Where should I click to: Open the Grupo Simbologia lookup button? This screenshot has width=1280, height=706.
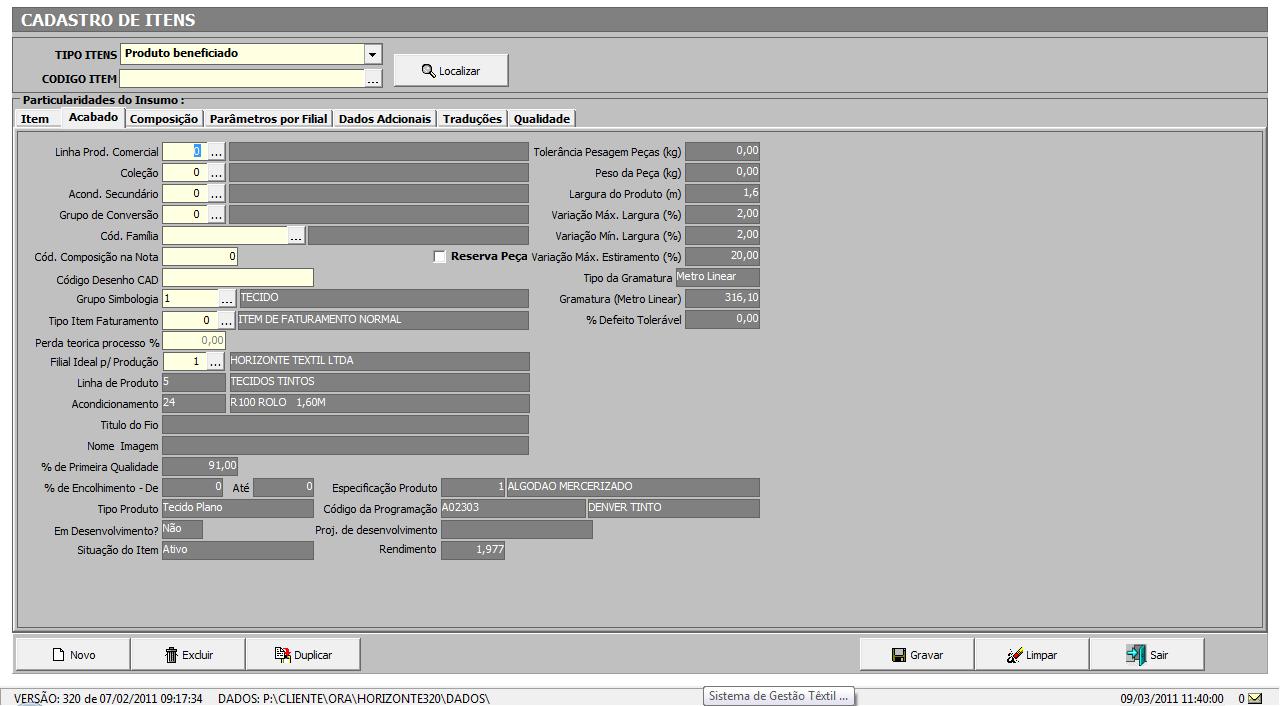[x=227, y=299]
